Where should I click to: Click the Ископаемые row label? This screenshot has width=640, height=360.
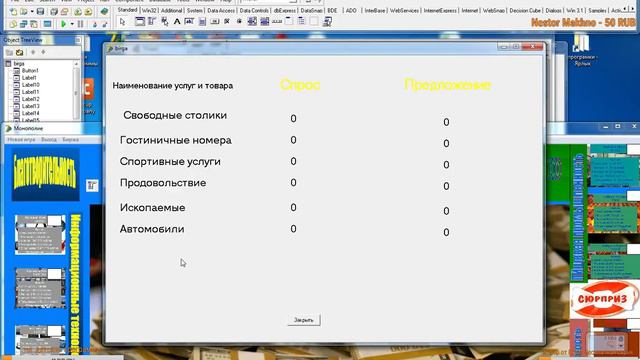pos(152,208)
